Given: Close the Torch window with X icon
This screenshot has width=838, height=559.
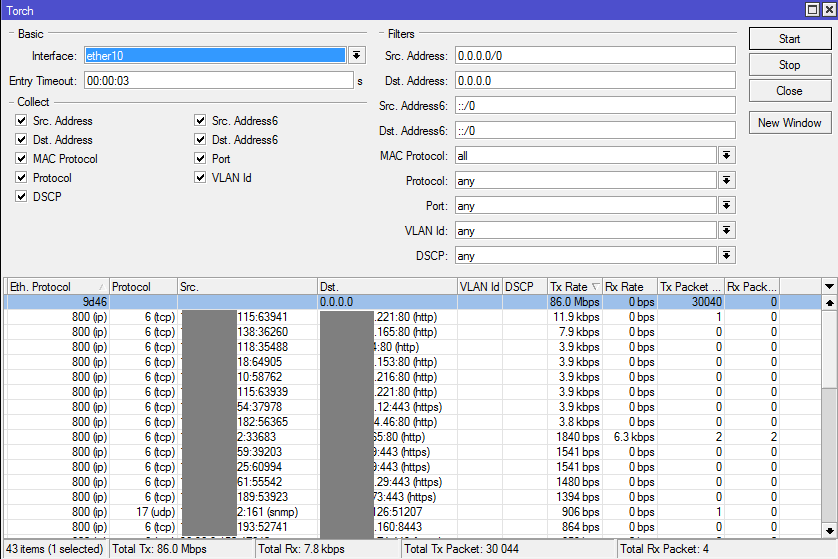Looking at the screenshot, I should coord(829,10).
